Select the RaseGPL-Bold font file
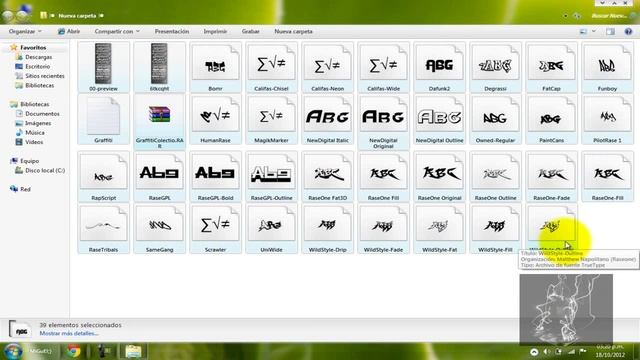This screenshot has width=640, height=360. pos(215,176)
